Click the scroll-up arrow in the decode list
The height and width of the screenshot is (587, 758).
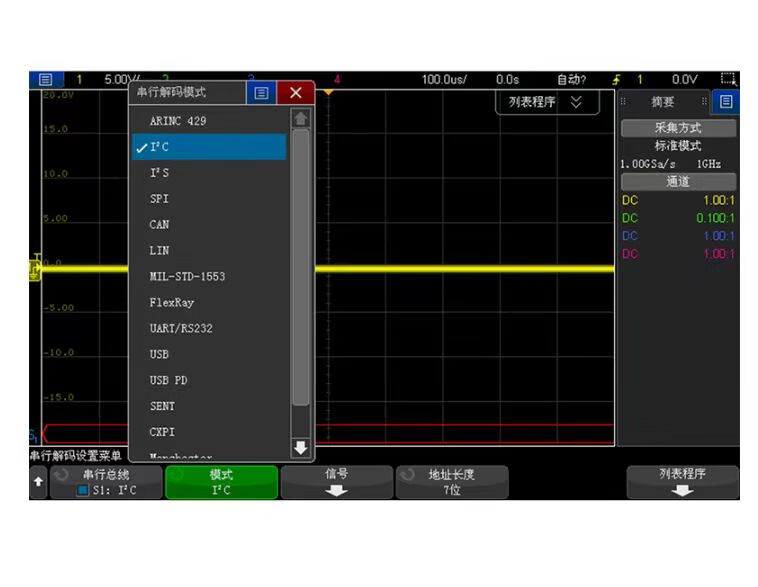(x=300, y=119)
